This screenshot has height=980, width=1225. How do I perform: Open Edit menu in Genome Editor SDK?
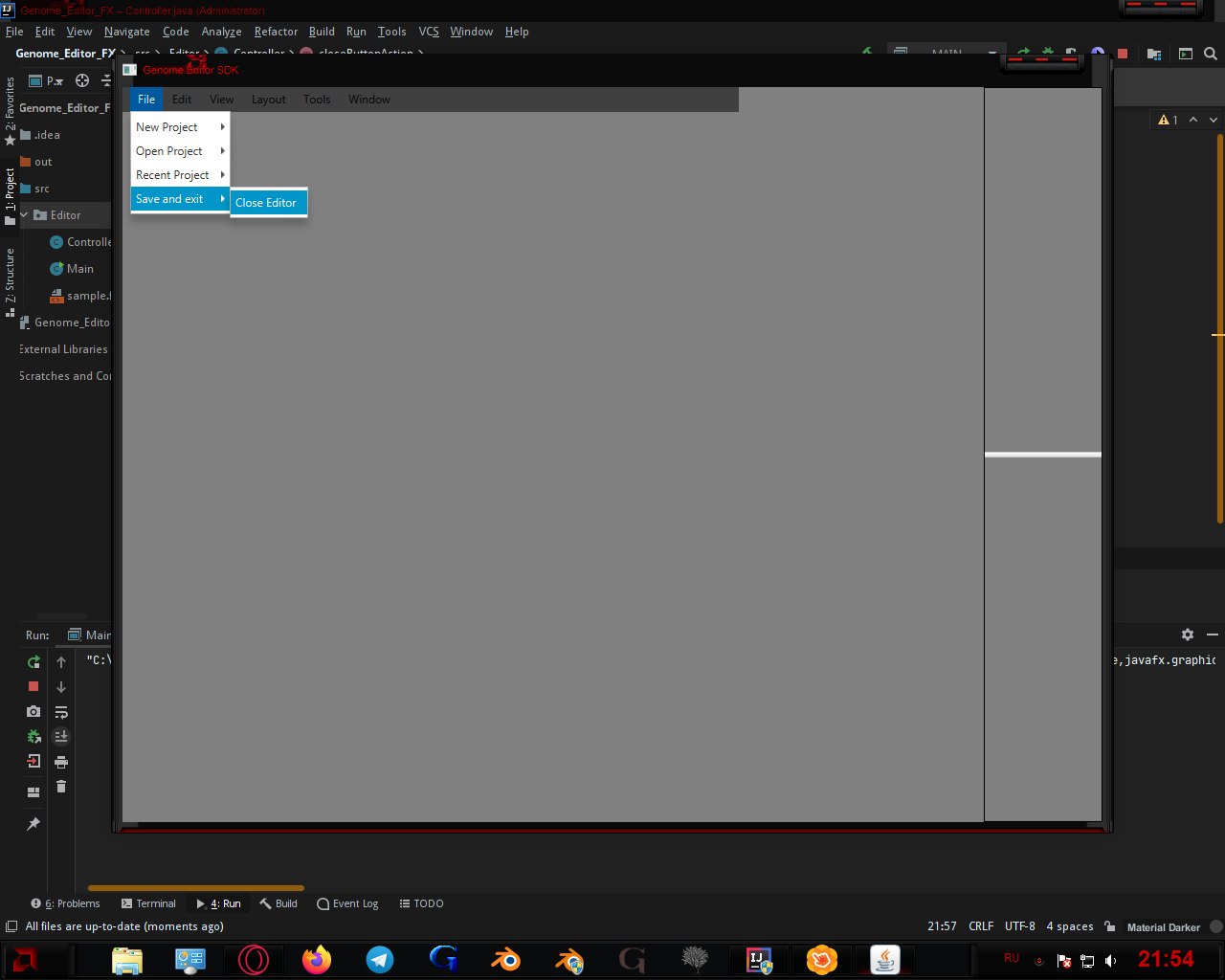click(182, 100)
